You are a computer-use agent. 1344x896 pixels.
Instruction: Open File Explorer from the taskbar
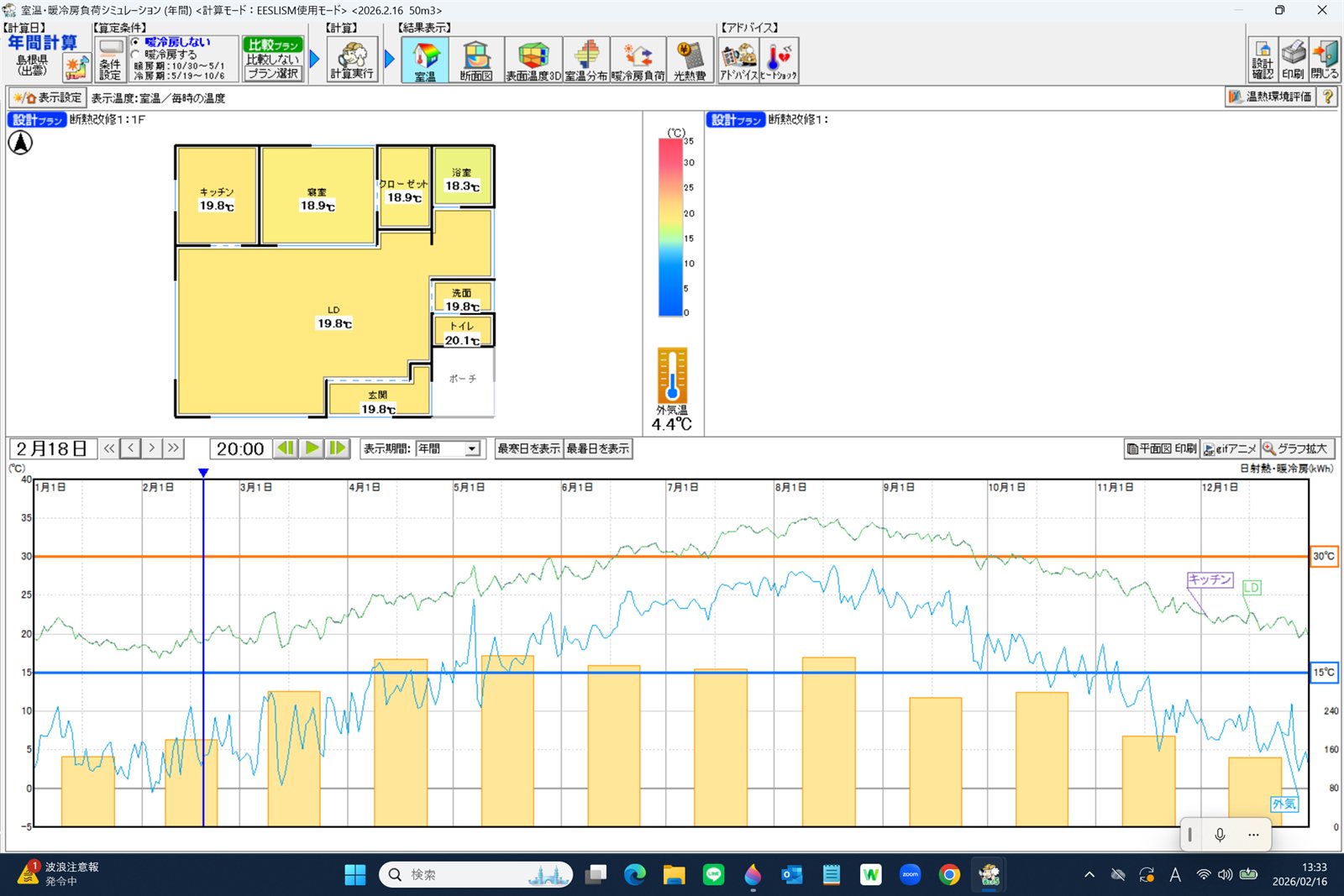674,875
